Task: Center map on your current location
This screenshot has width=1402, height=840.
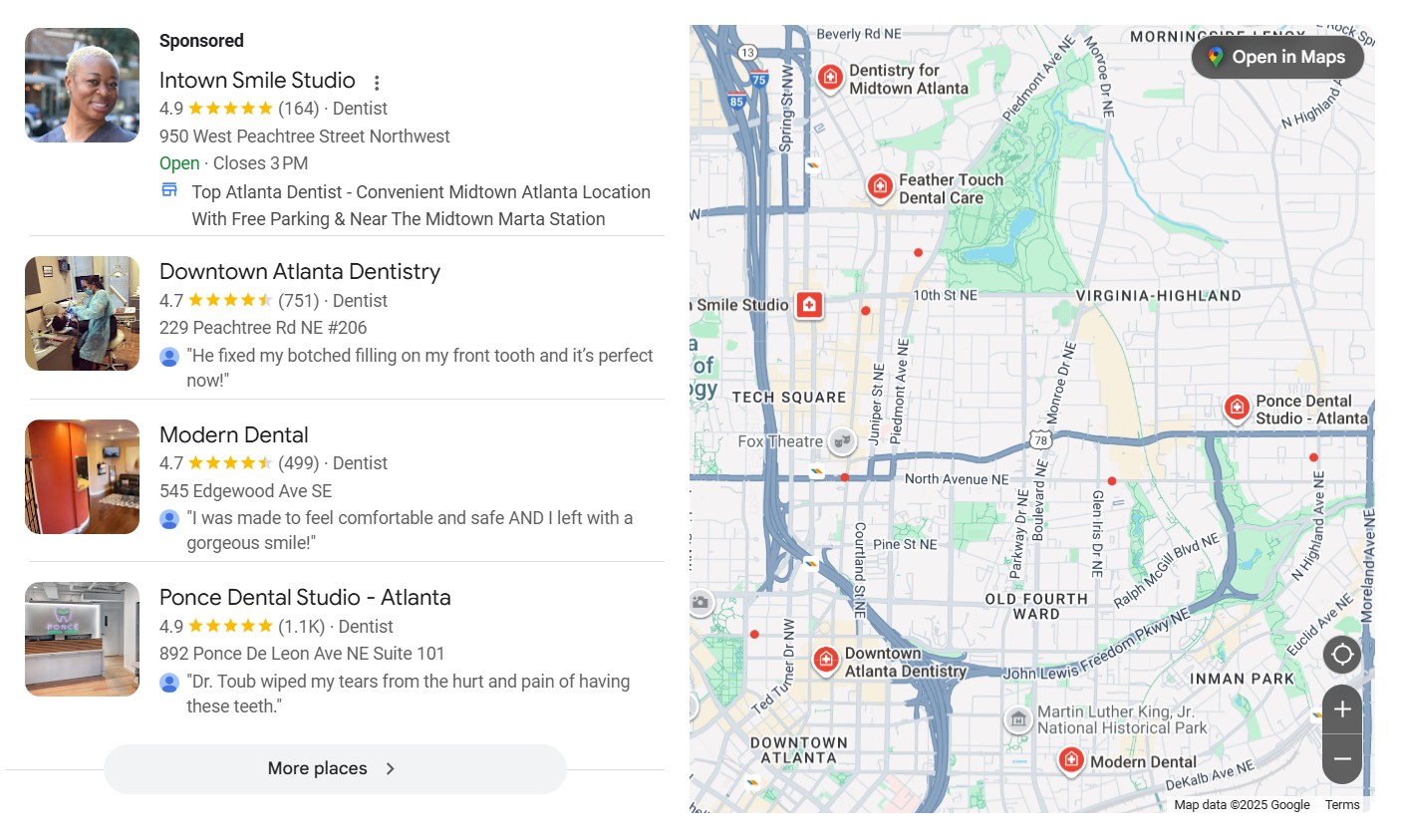Action: [1342, 655]
